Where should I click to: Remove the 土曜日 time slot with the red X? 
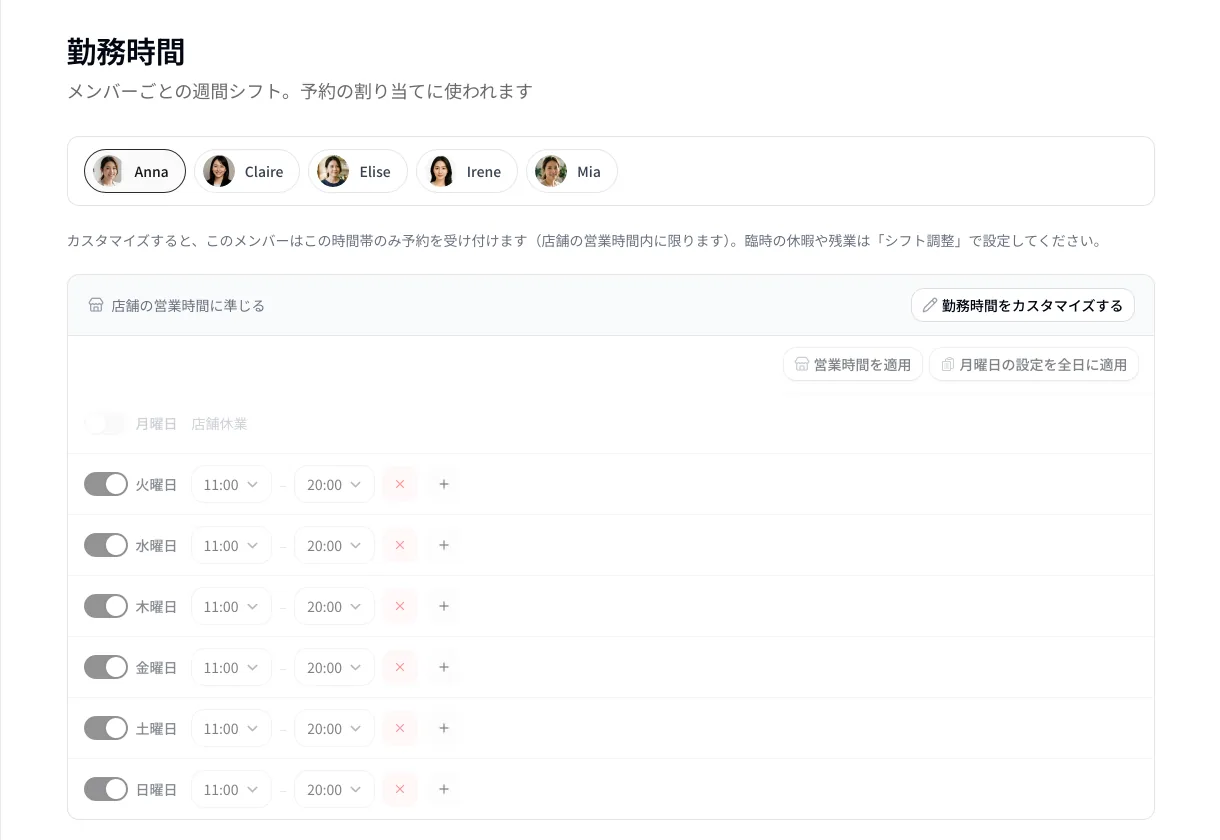pos(400,728)
